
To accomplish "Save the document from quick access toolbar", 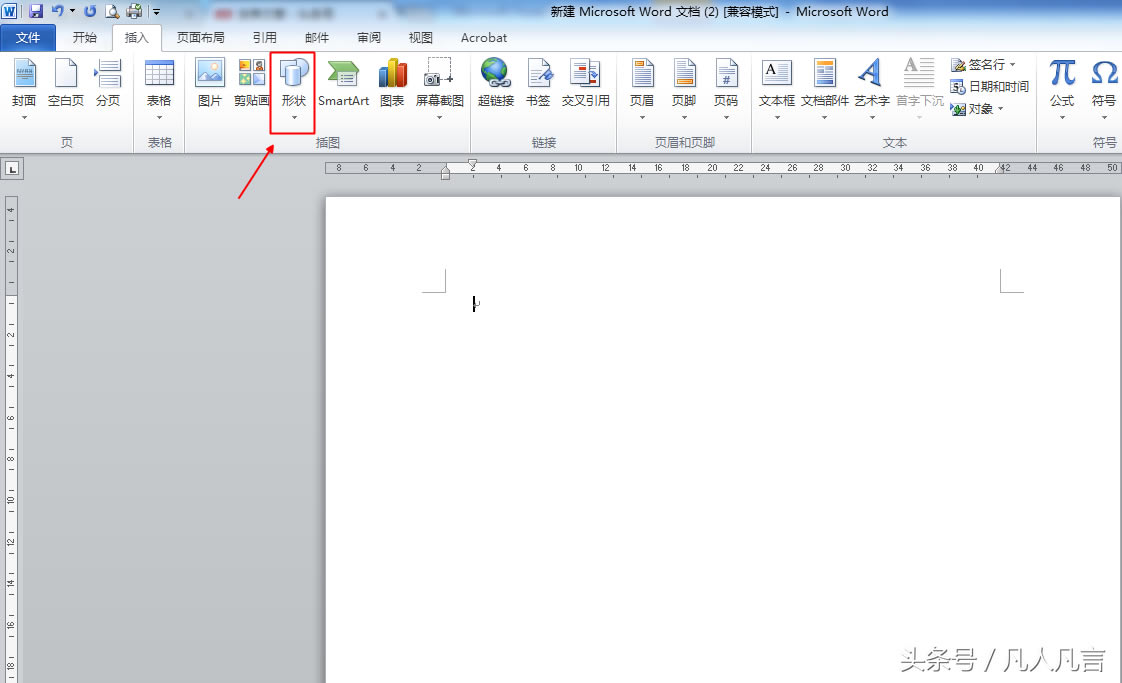I will click(36, 12).
